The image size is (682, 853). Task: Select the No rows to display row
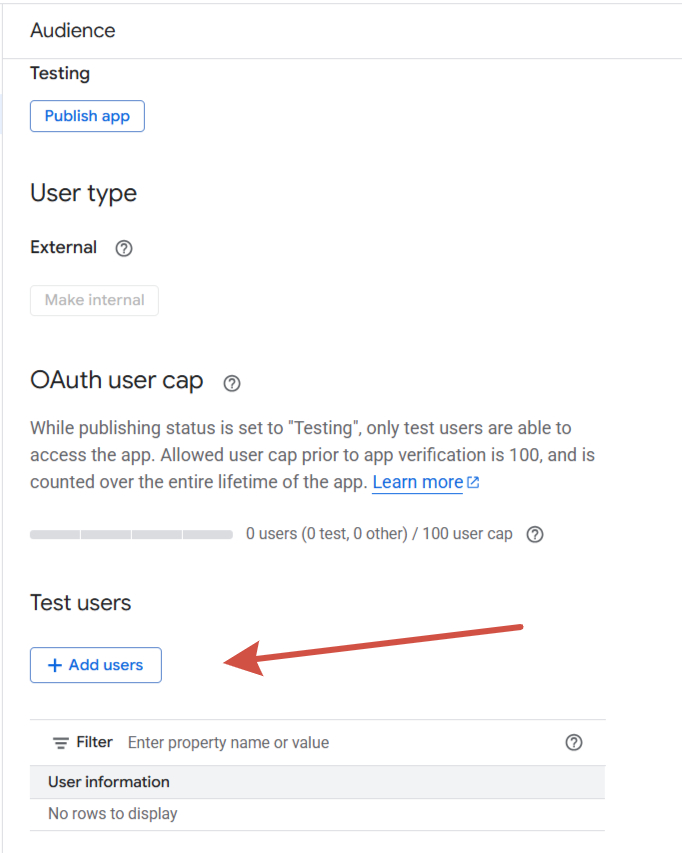pyautogui.click(x=113, y=814)
